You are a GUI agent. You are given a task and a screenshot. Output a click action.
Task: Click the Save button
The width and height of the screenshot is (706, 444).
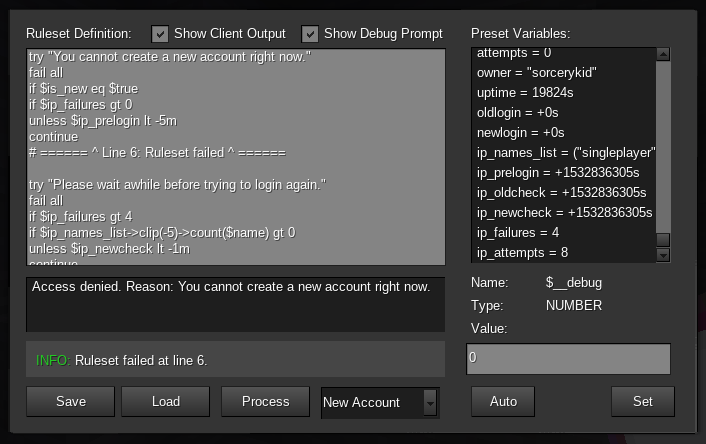tap(71, 401)
